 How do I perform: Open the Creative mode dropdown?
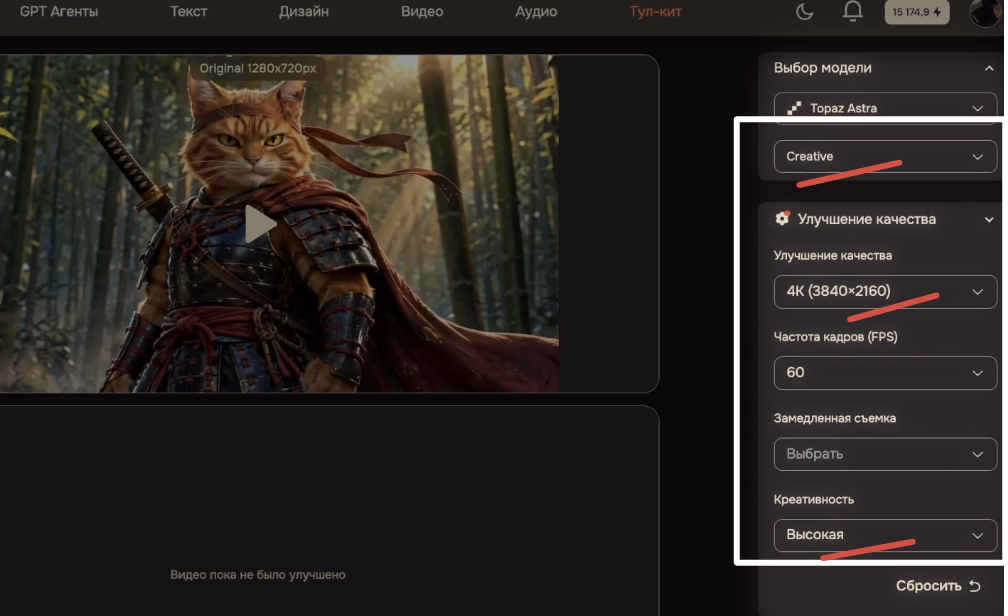[885, 157]
